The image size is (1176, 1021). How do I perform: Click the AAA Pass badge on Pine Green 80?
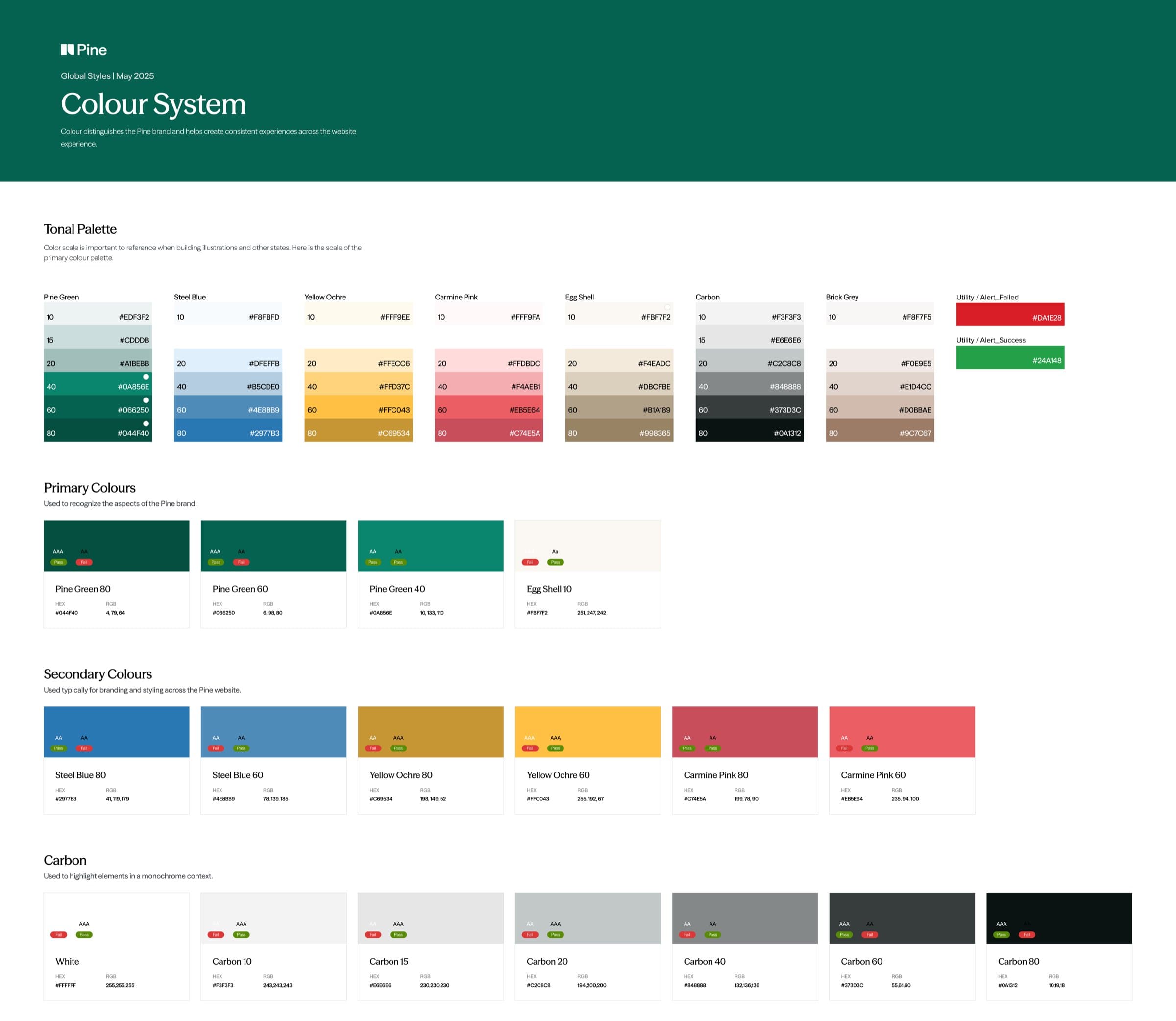[58, 562]
